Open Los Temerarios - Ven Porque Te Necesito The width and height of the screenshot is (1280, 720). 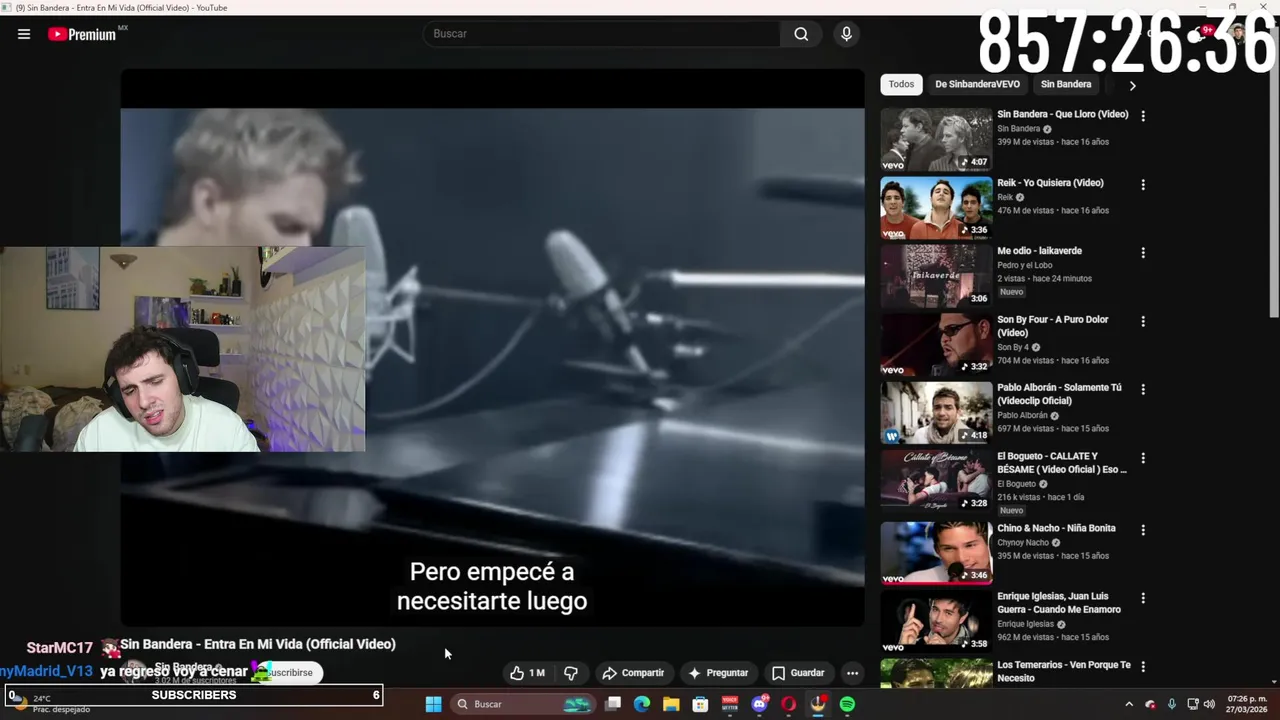[x=1063, y=671]
